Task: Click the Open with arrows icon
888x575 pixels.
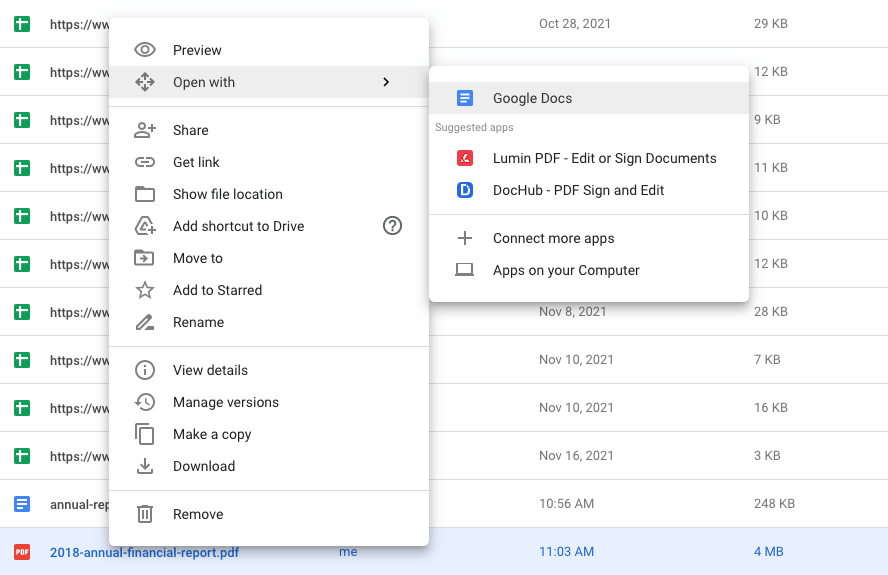Action: [x=145, y=82]
